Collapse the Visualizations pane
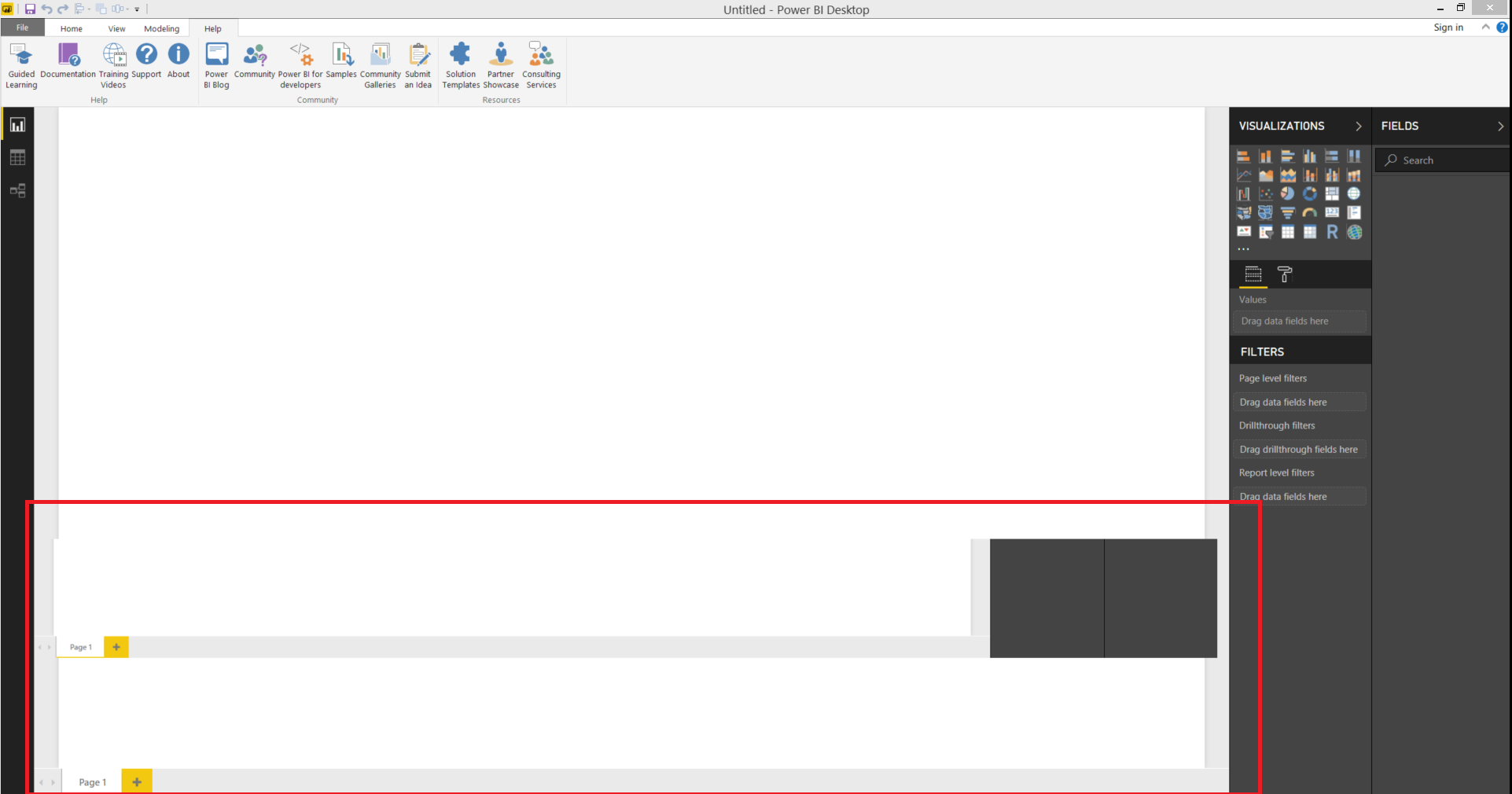Image resolution: width=1512 pixels, height=794 pixels. click(1358, 126)
